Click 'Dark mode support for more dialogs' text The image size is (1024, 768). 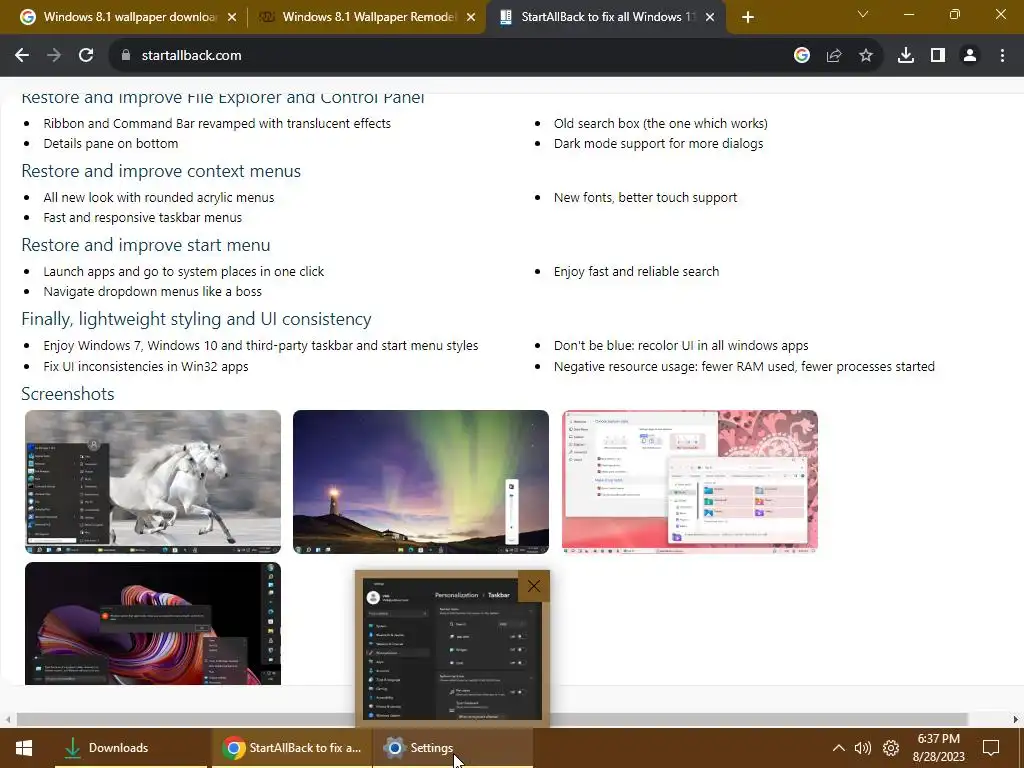(x=658, y=144)
